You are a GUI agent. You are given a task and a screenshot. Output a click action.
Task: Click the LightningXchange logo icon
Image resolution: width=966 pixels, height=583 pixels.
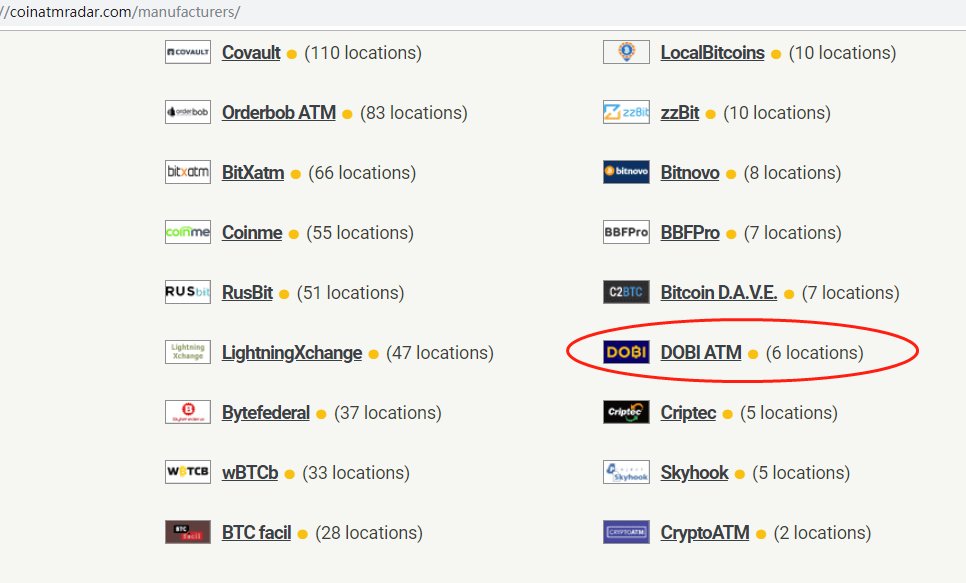[x=188, y=352]
